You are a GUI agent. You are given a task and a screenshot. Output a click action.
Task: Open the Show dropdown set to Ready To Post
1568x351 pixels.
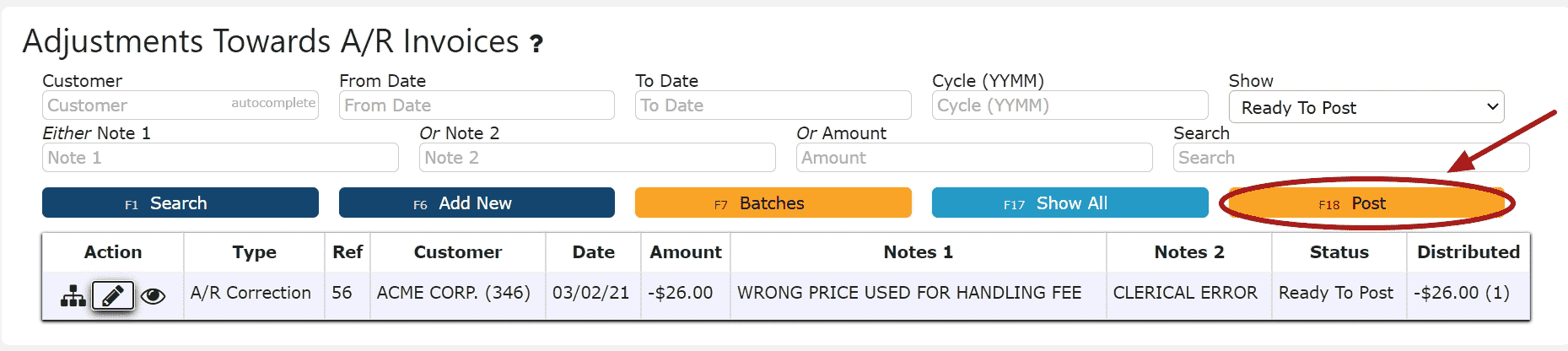click(1366, 107)
